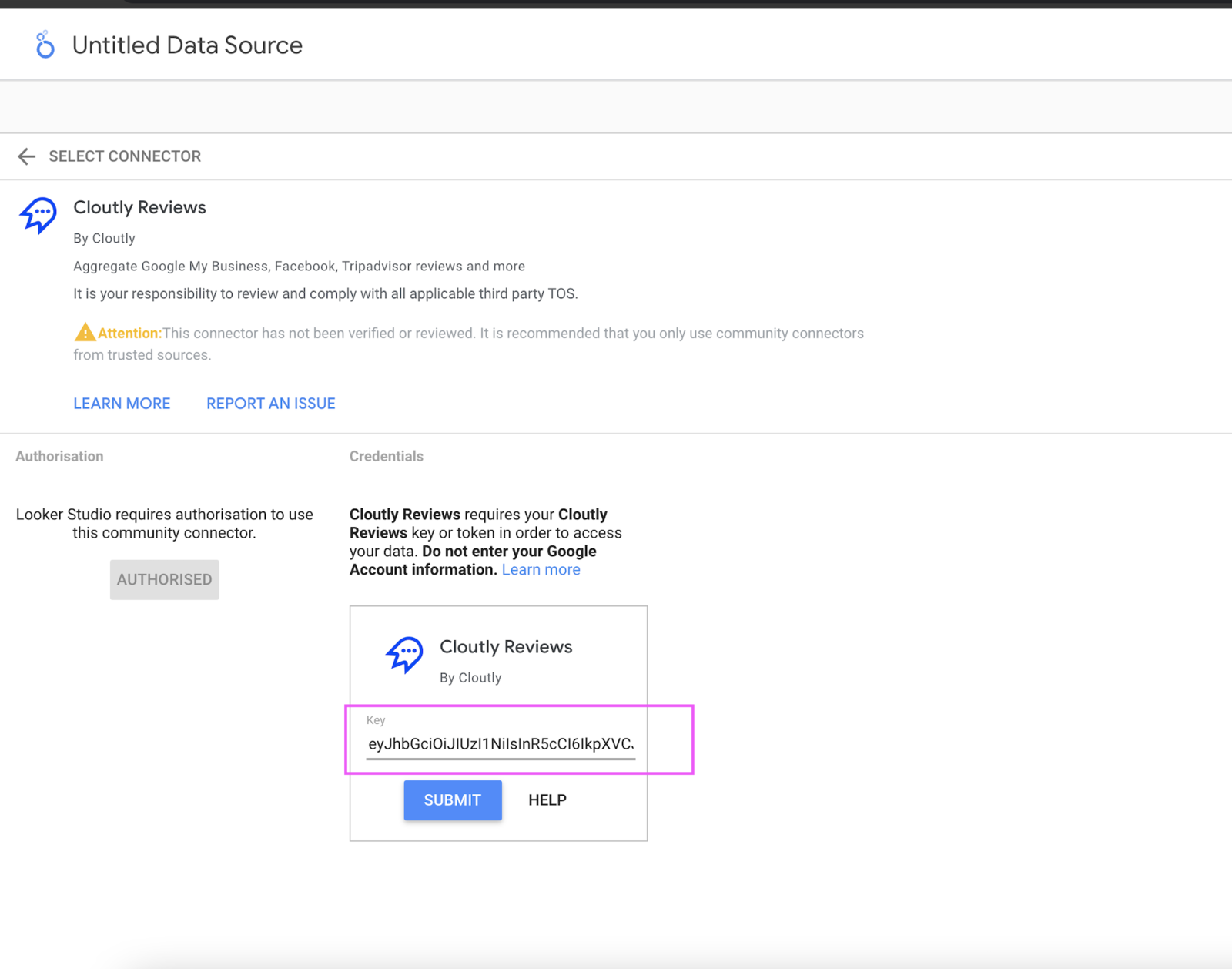Rename the Untitled Data Source title
Screen dimensions: 1232x969
point(187,45)
